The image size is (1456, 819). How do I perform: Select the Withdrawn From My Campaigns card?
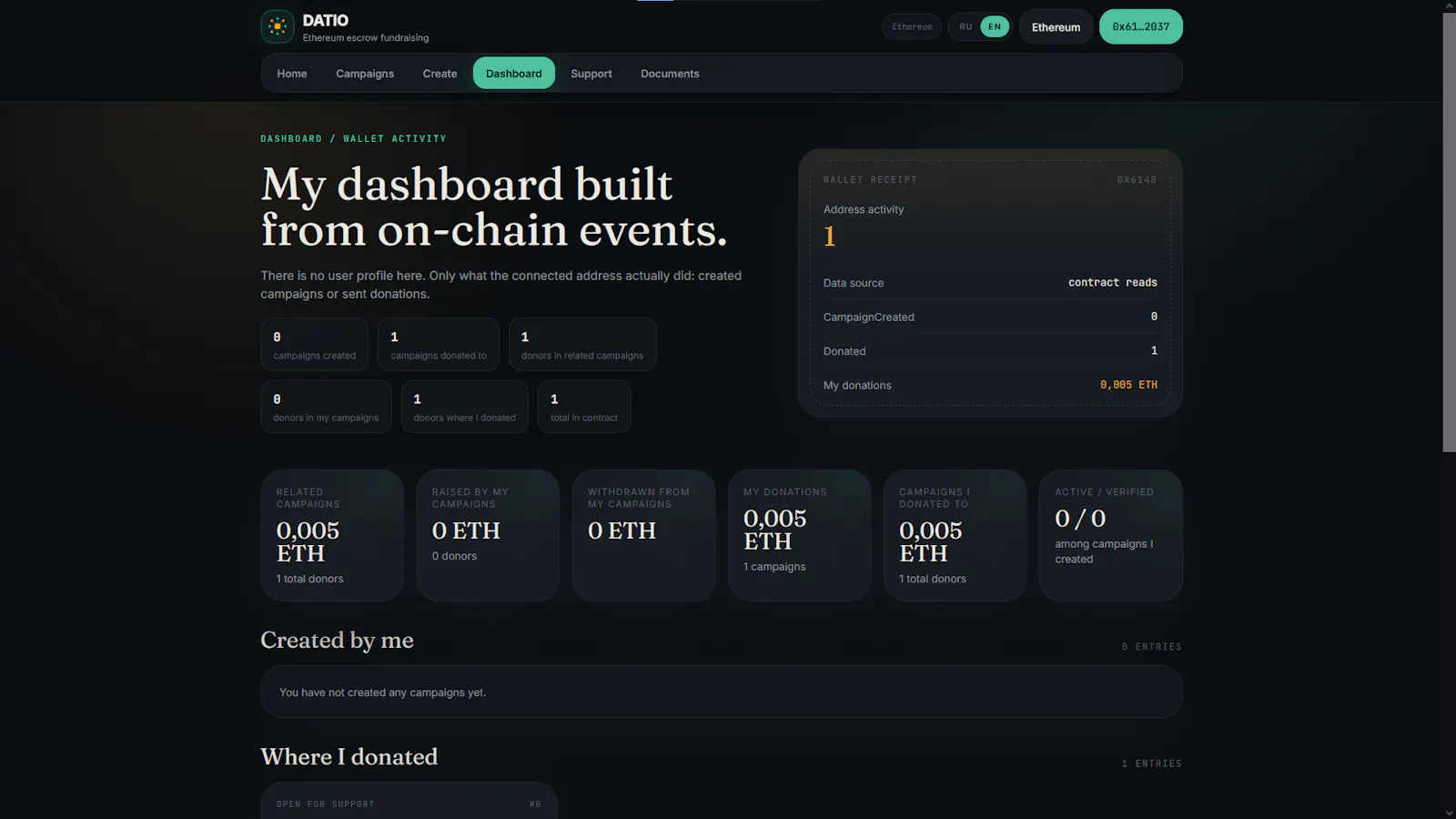click(643, 535)
